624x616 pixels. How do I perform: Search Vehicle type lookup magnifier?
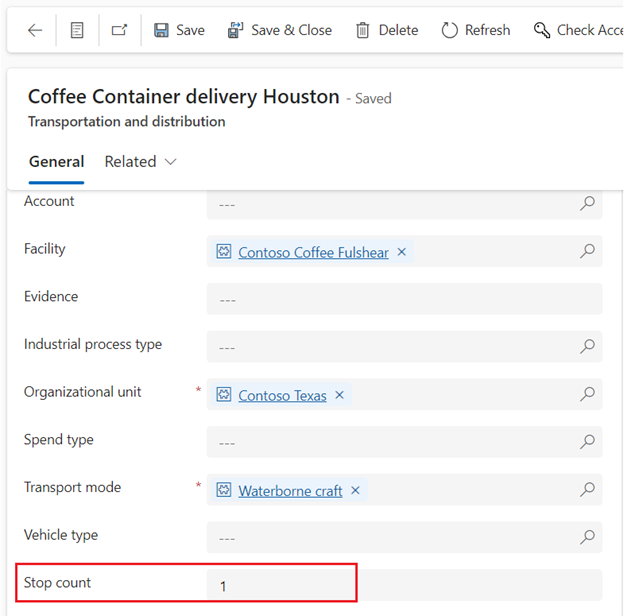tap(587, 537)
